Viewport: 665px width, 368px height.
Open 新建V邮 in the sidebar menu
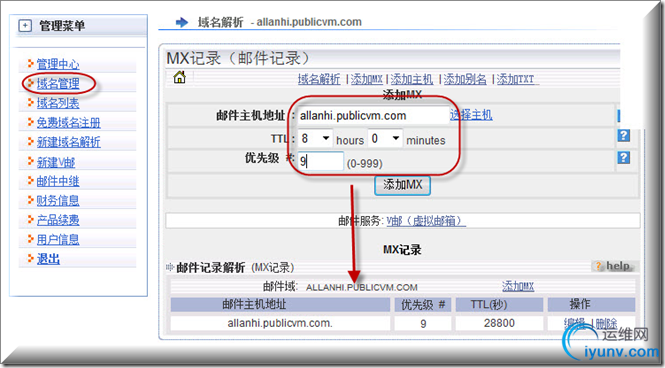click(56, 162)
